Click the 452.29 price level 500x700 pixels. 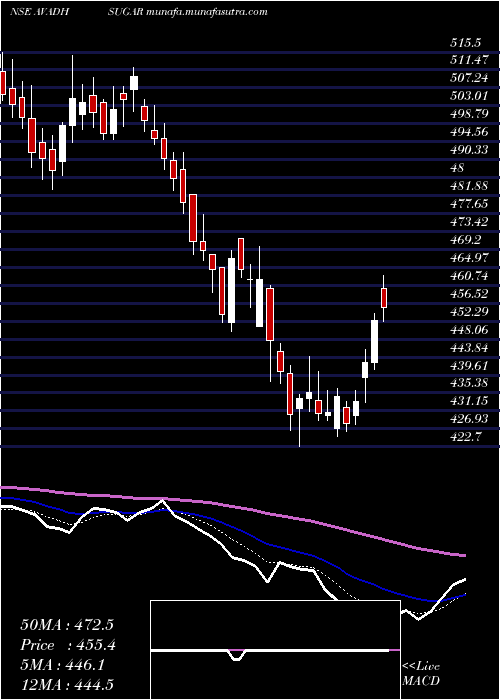[469, 312]
